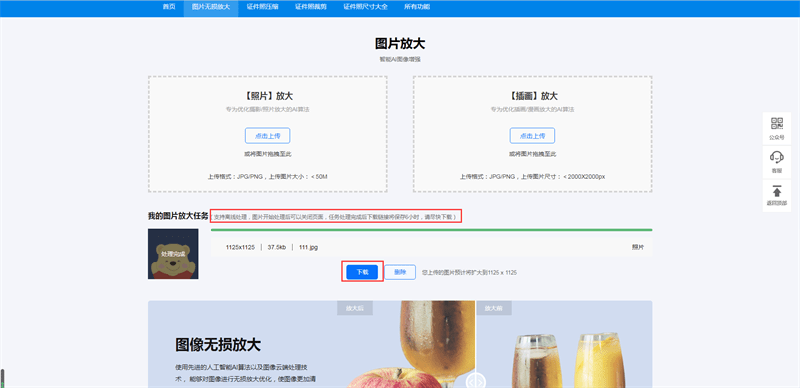Click the 图像无损放大 banner heading
Viewport: 800px width, 388px height.
coord(218,345)
